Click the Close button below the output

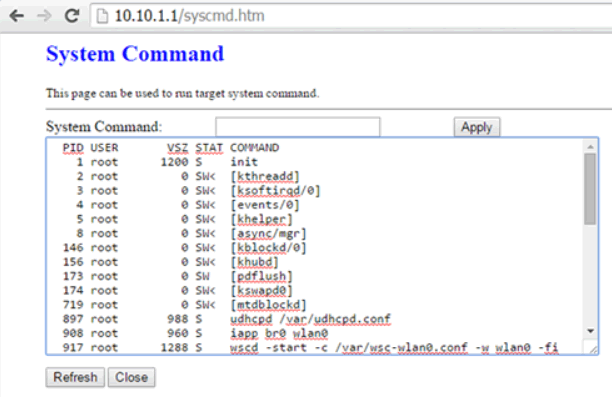(x=131, y=377)
